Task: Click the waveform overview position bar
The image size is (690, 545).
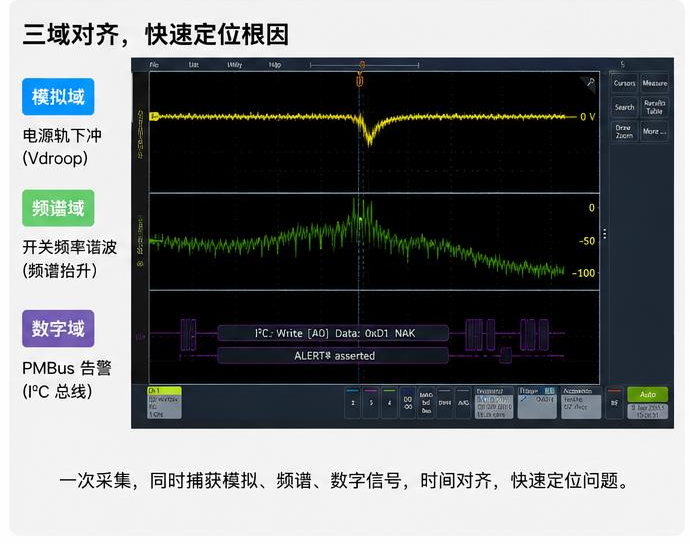Action: pos(364,65)
